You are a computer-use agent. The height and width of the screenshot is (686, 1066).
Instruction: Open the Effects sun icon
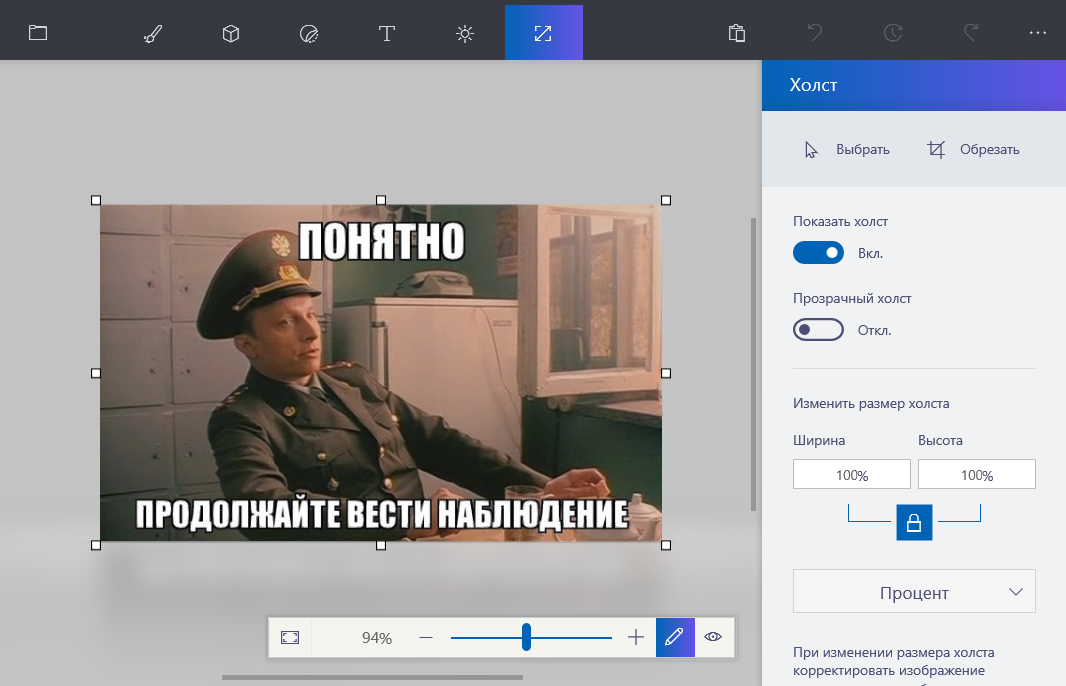click(465, 33)
